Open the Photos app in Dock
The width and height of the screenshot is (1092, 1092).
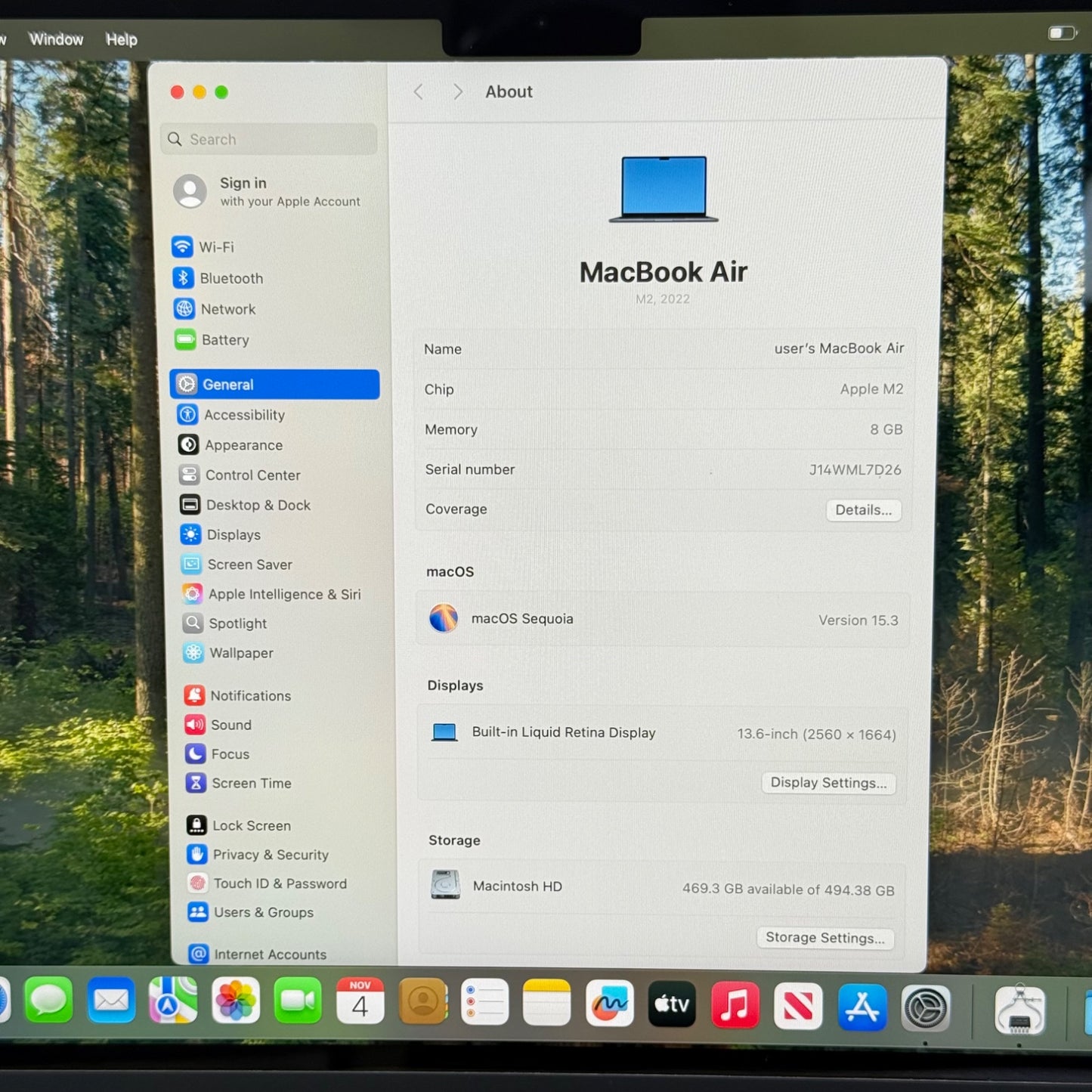tap(235, 1001)
